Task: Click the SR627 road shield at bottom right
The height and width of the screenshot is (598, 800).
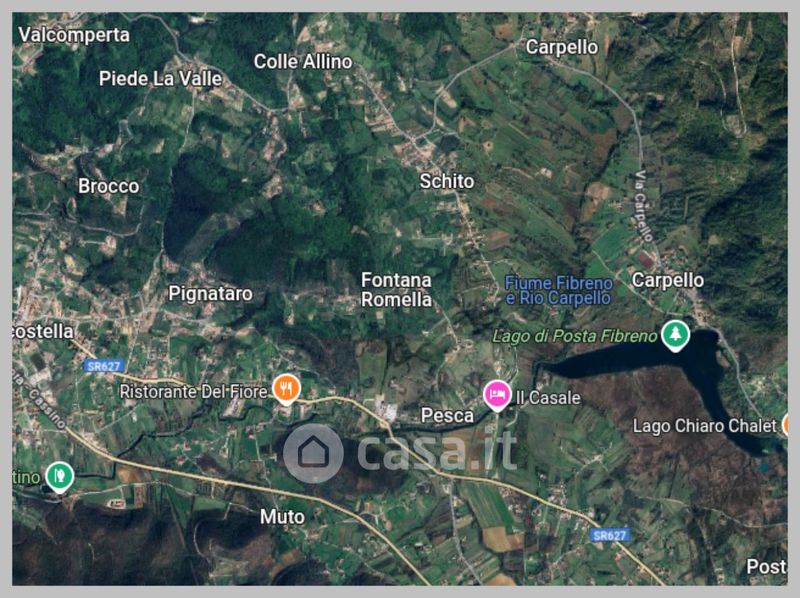Action: pos(610,535)
